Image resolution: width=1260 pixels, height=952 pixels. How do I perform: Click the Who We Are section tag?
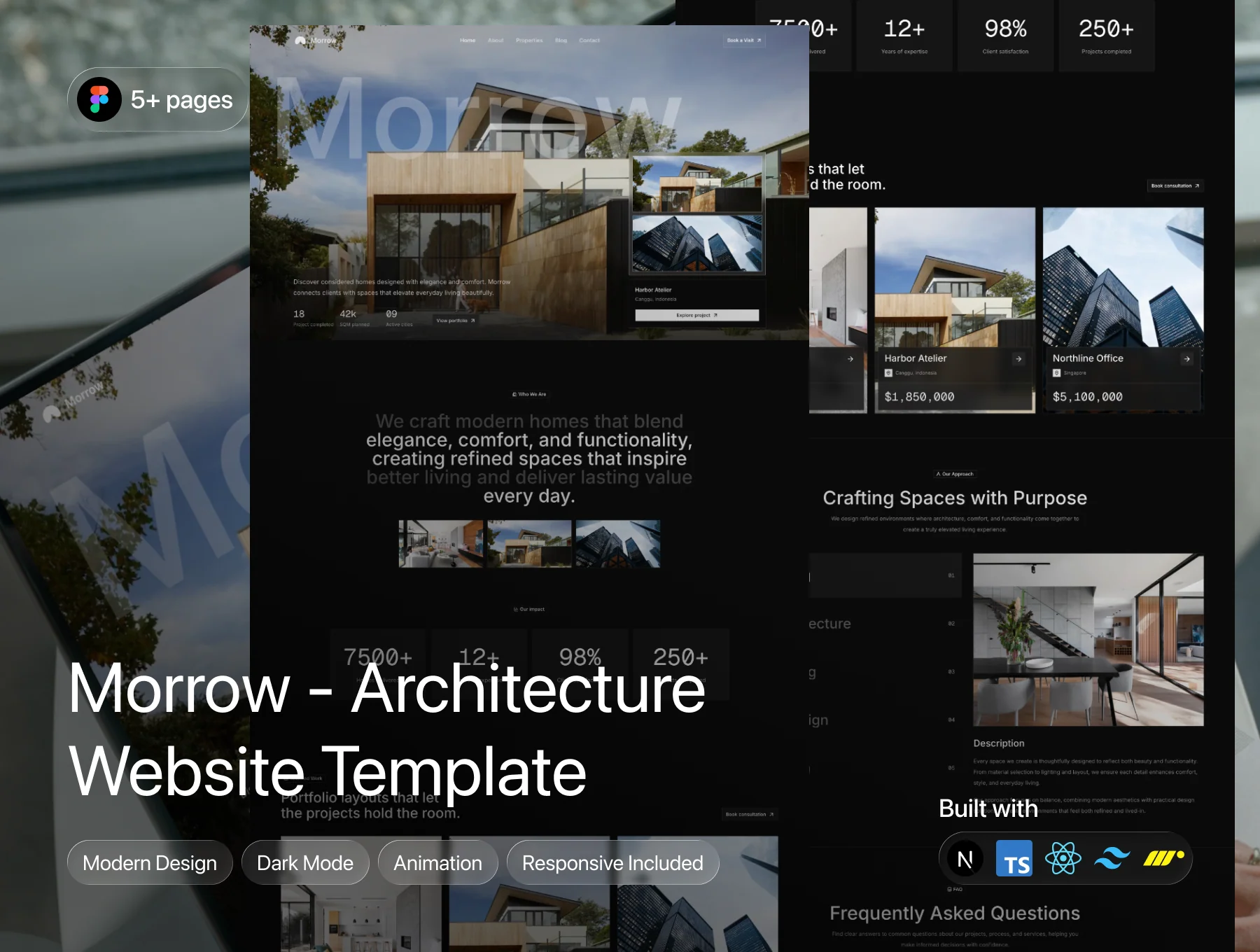click(x=529, y=395)
